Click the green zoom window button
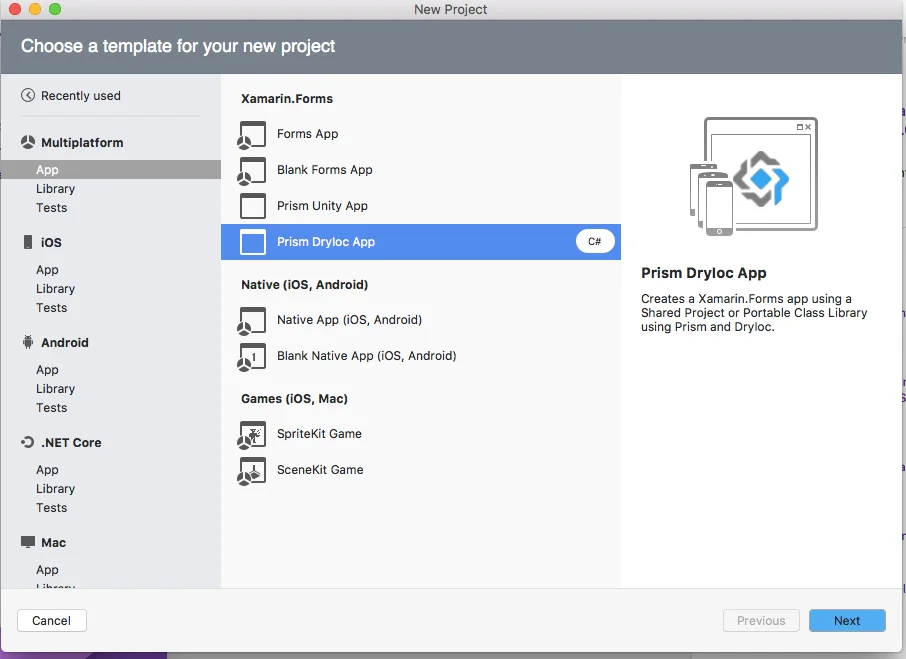906x659 pixels. click(55, 9)
